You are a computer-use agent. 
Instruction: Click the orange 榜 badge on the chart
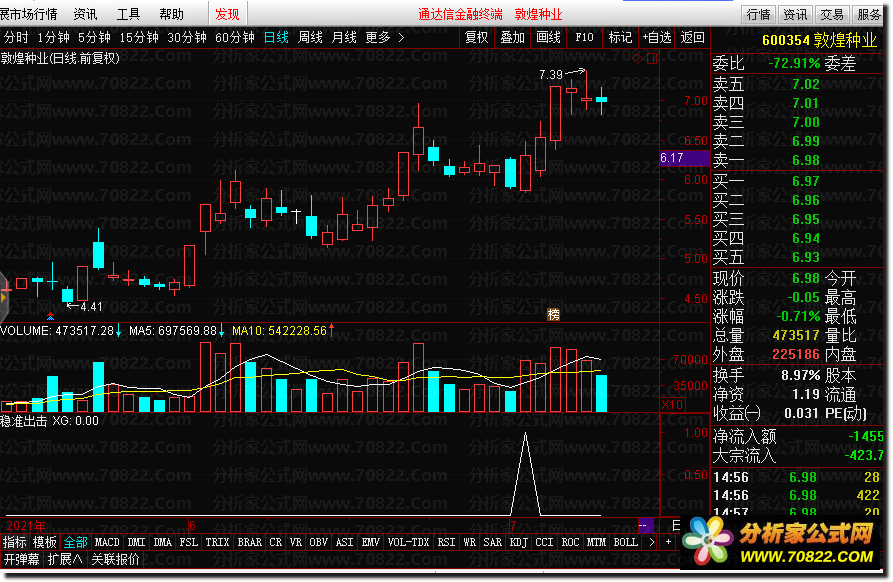pos(554,314)
